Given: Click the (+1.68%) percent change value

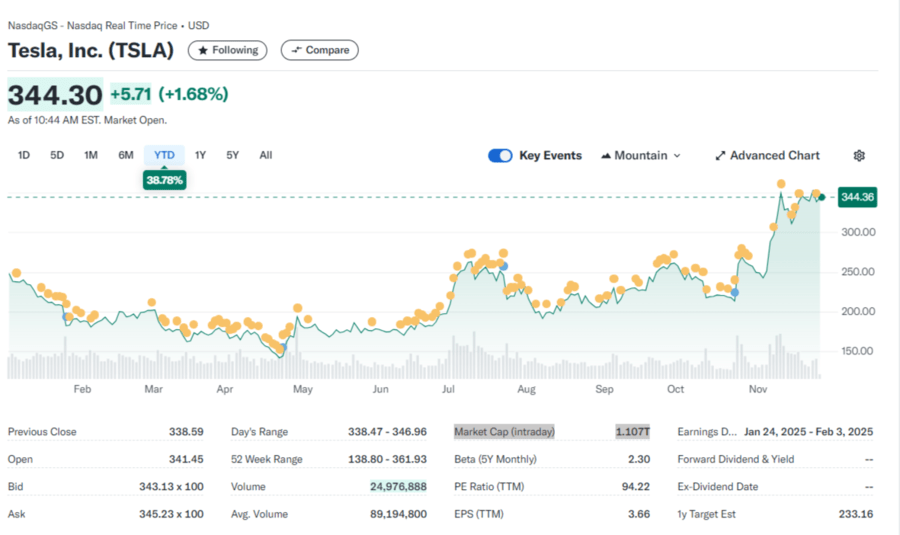Looking at the screenshot, I should click(x=193, y=94).
